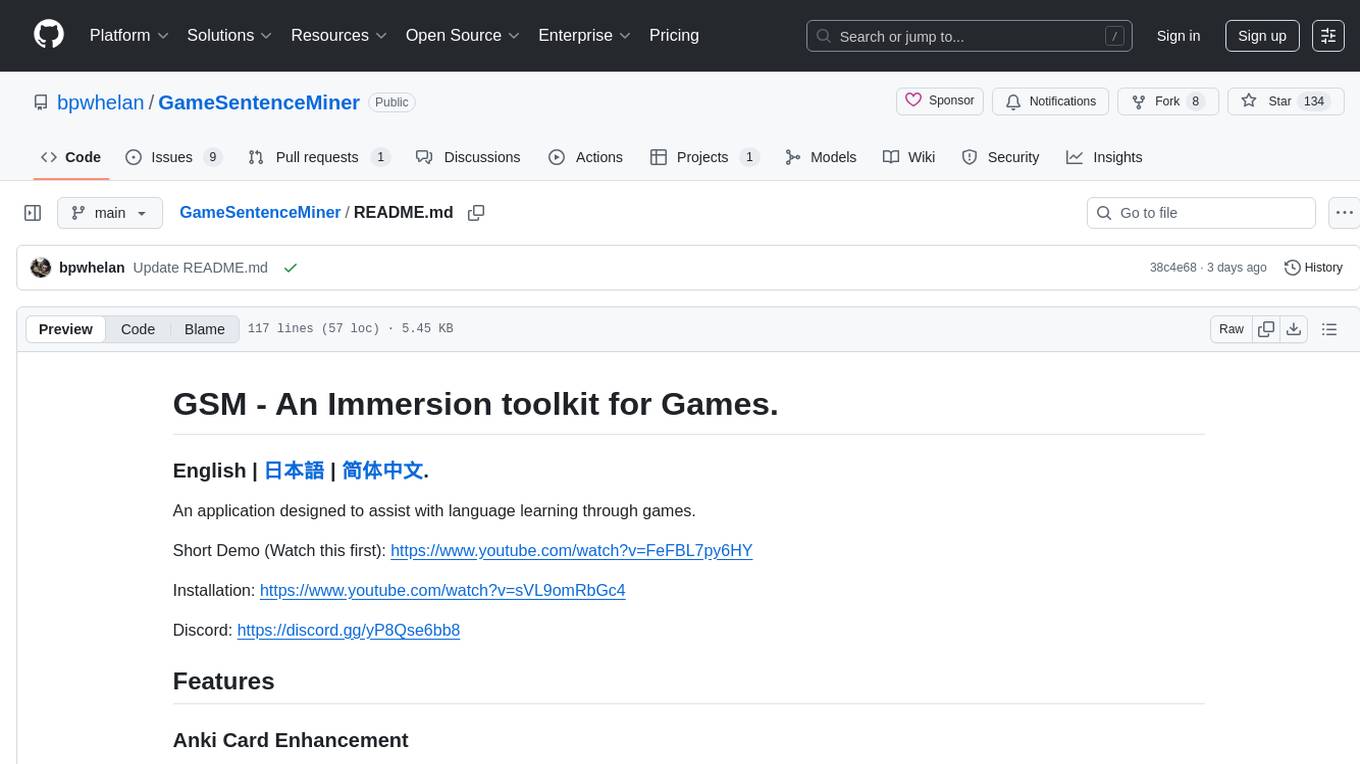The width and height of the screenshot is (1360, 764).
Task: Open the file History
Action: (1313, 267)
